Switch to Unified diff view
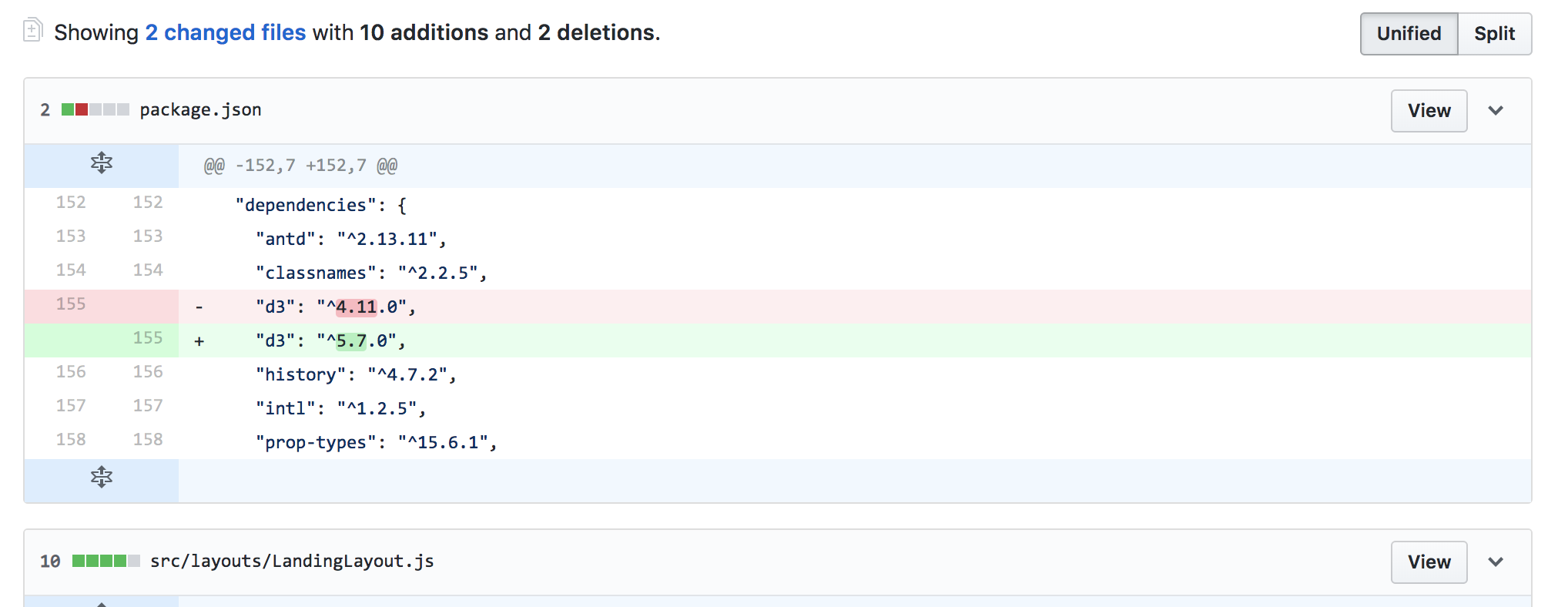Image resolution: width=1568 pixels, height=607 pixels. (x=1409, y=33)
